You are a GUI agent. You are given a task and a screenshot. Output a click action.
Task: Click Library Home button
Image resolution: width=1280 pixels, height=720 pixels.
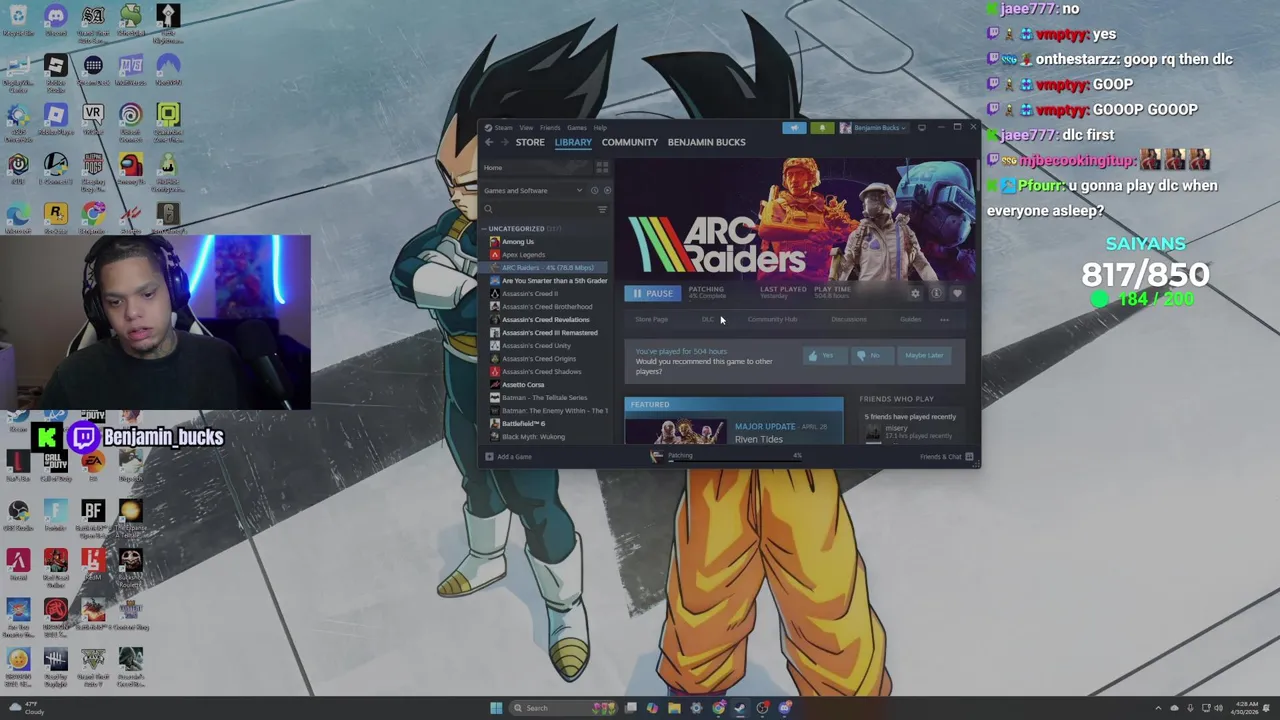coord(536,168)
